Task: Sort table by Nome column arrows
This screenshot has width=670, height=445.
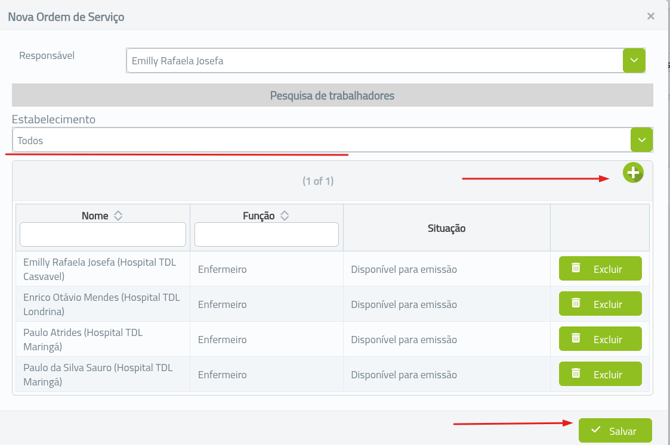Action: (x=119, y=216)
